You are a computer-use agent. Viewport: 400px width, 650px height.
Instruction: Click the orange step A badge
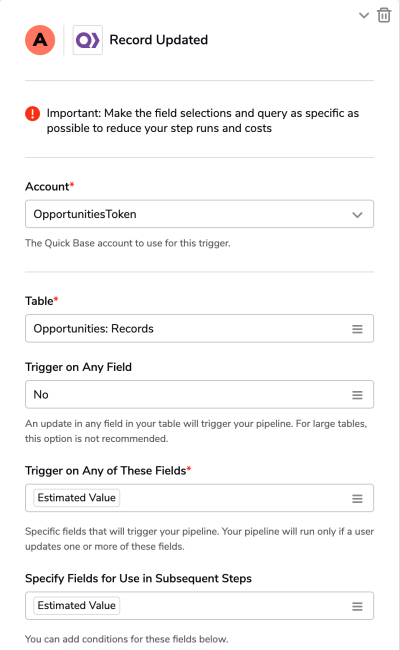40,40
